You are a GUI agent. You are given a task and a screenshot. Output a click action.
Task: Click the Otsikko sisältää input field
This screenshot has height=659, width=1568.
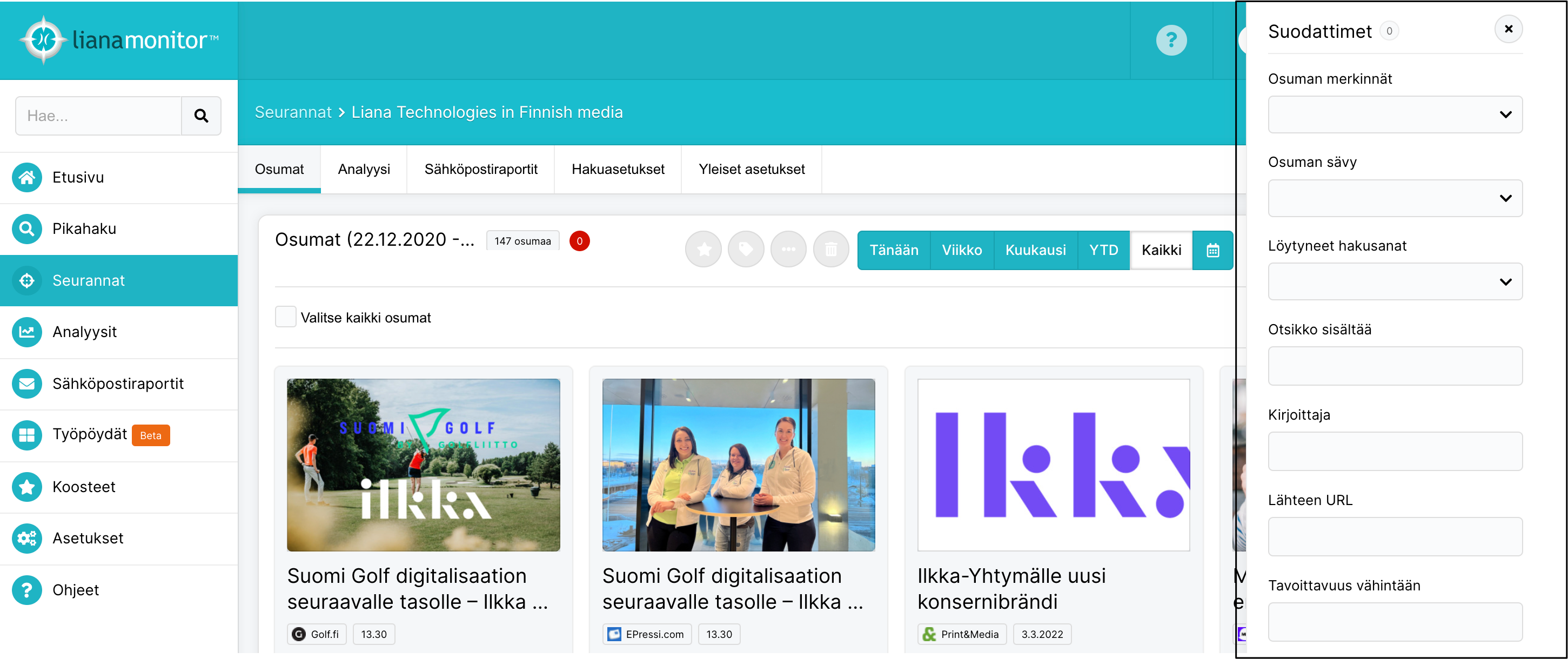(1395, 366)
